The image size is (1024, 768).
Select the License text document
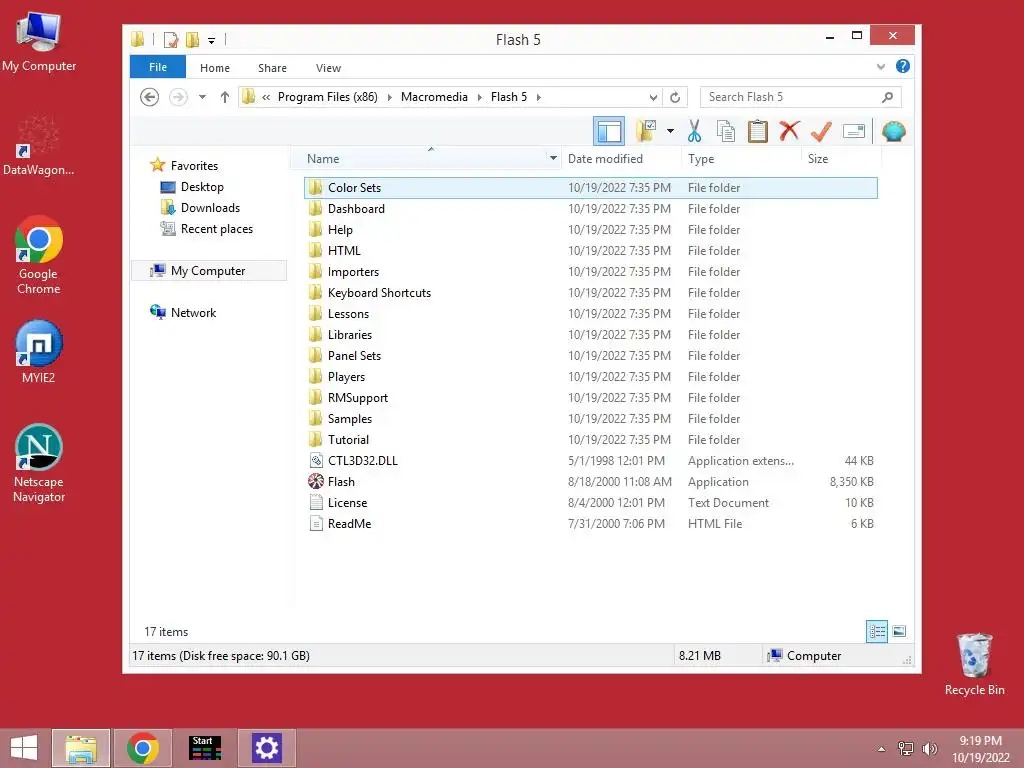pyautogui.click(x=347, y=503)
